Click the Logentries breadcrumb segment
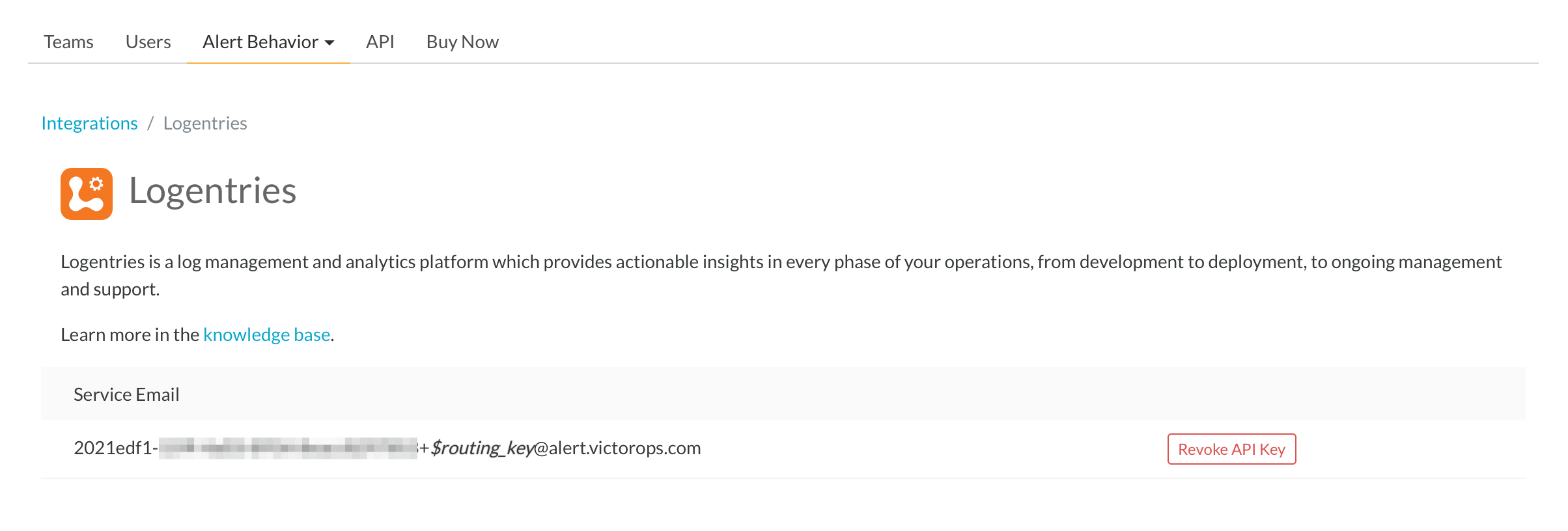This screenshot has height=531, width=1568. point(205,123)
